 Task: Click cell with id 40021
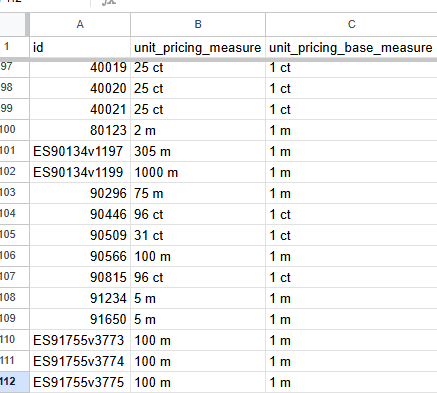coord(80,109)
